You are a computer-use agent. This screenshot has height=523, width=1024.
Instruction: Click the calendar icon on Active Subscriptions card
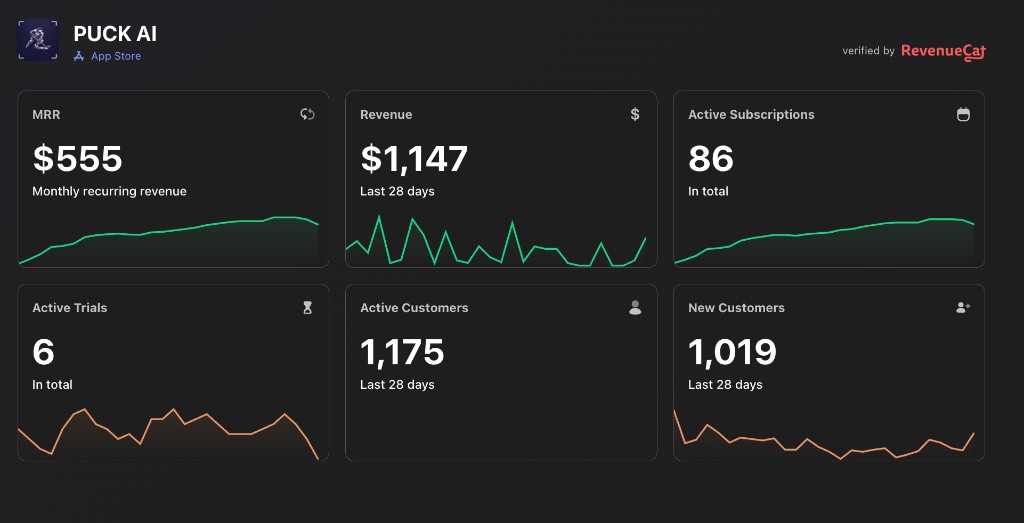[x=963, y=114]
